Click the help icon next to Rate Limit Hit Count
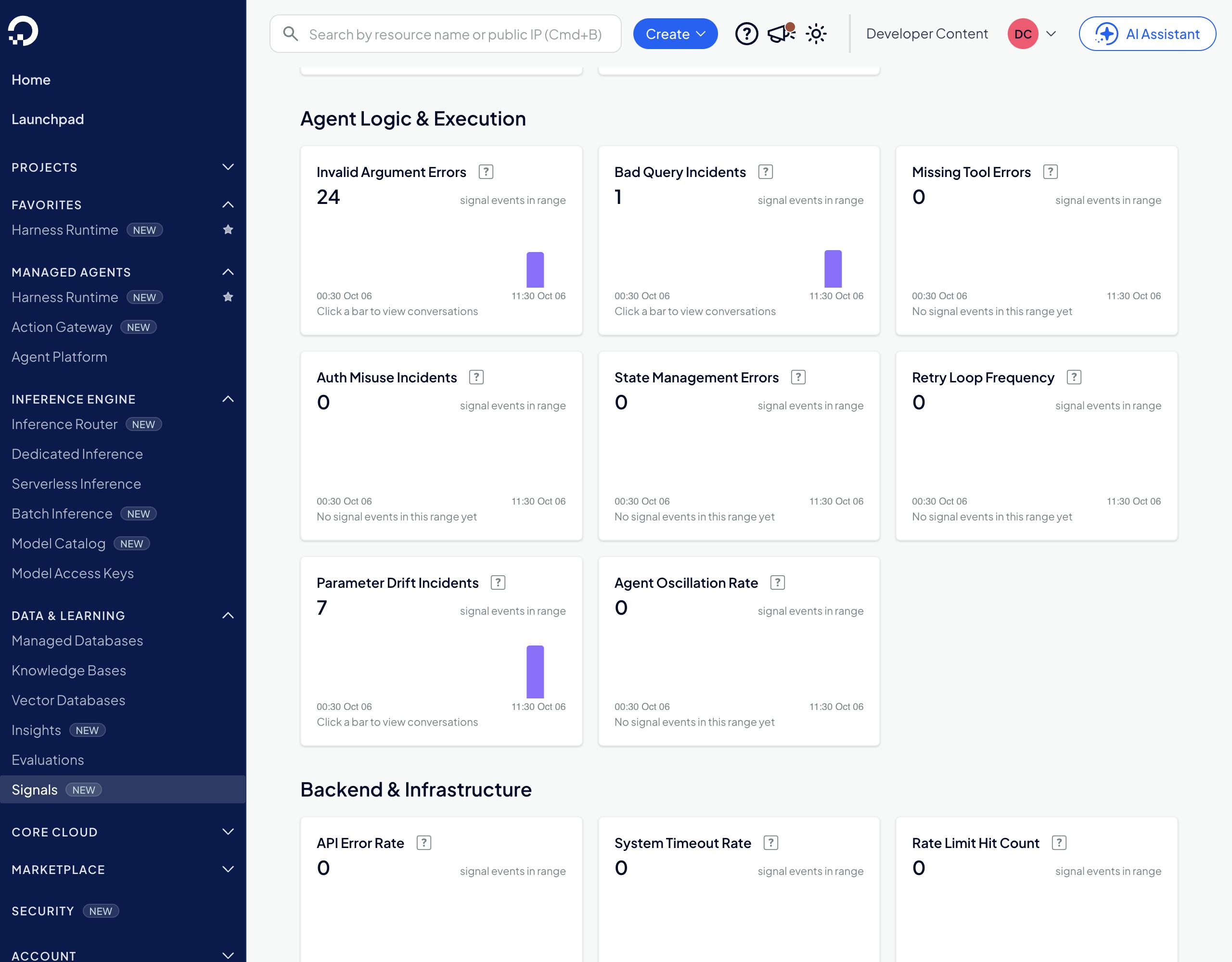 coord(1059,843)
